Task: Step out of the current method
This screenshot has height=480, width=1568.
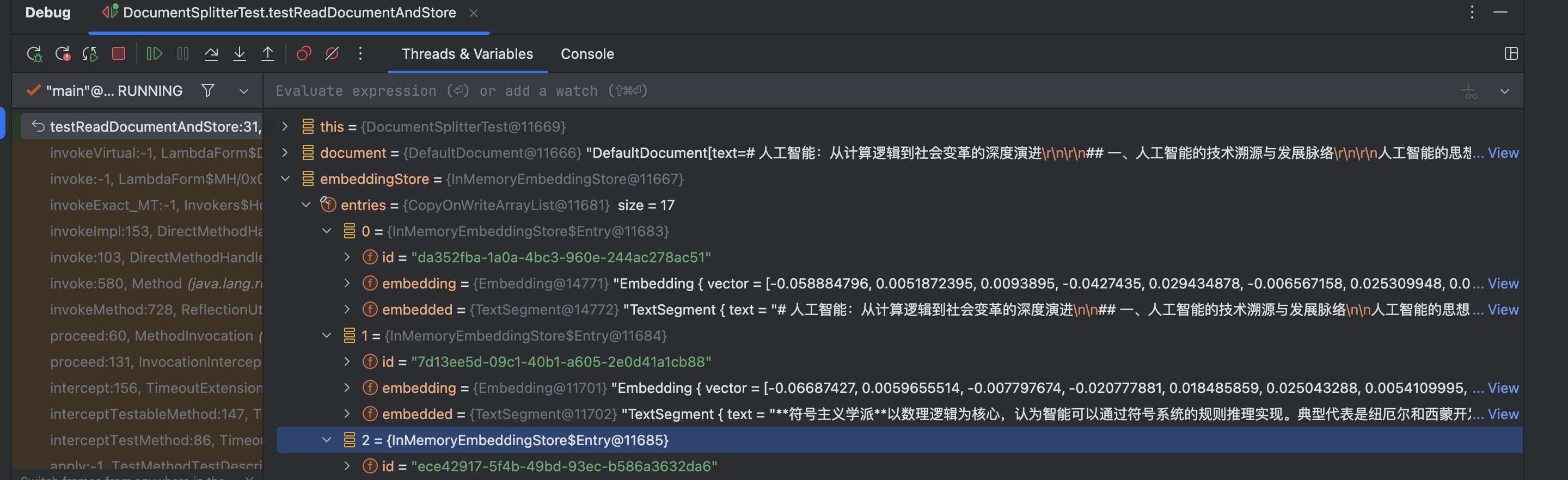Action: [268, 54]
